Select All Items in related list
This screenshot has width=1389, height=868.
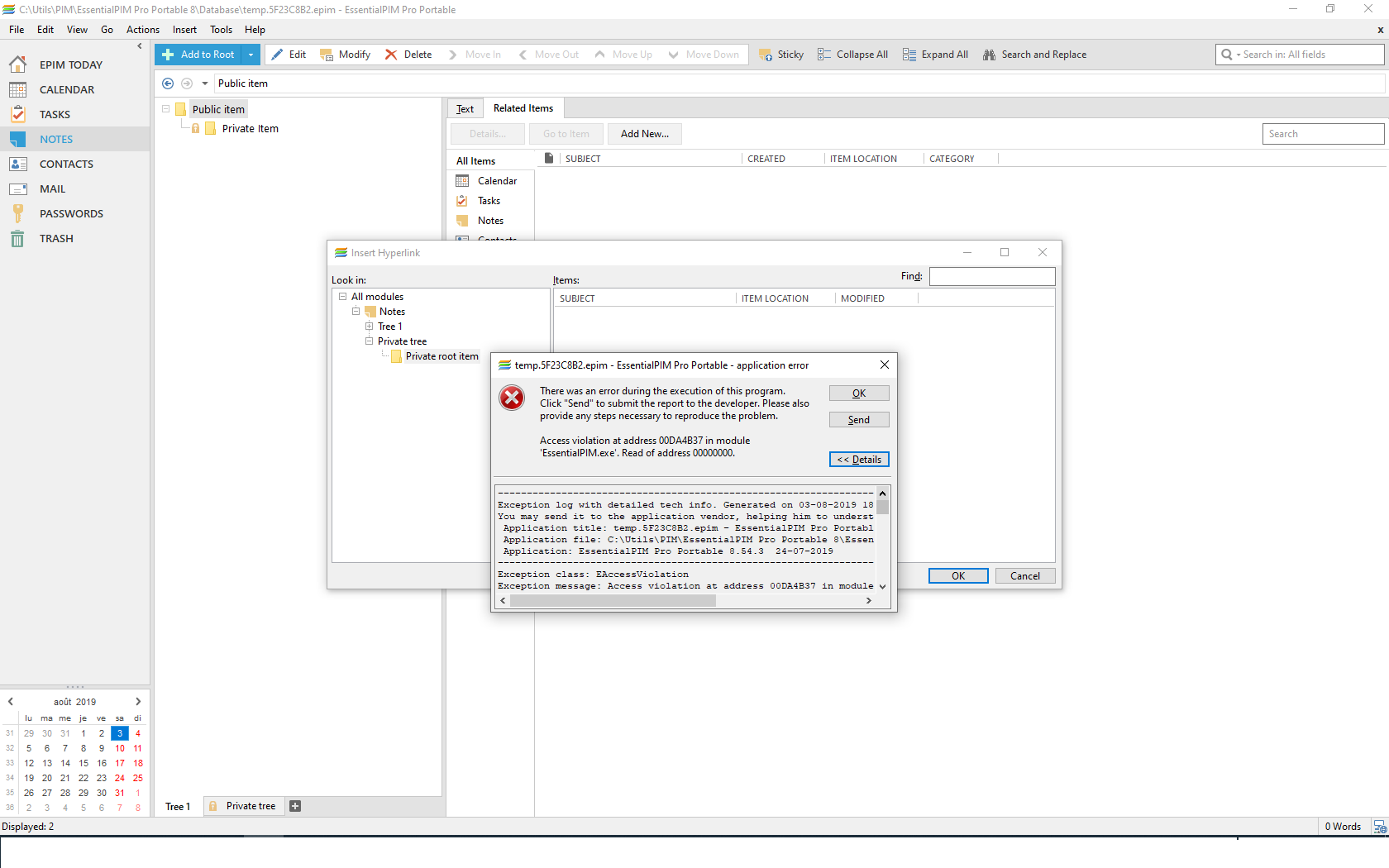tap(476, 161)
